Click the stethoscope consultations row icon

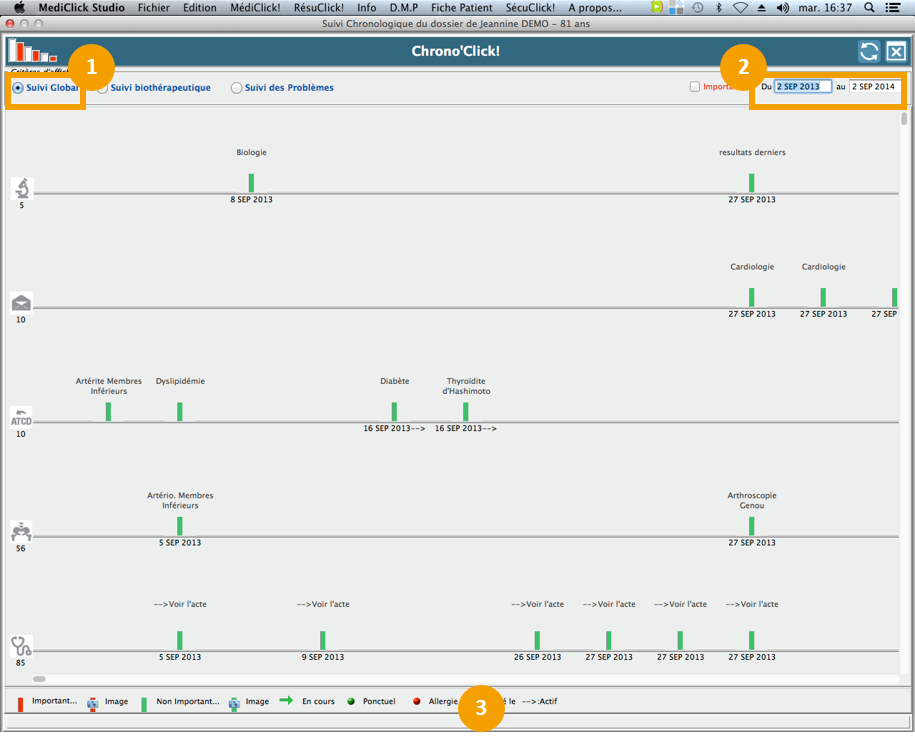pos(21,645)
